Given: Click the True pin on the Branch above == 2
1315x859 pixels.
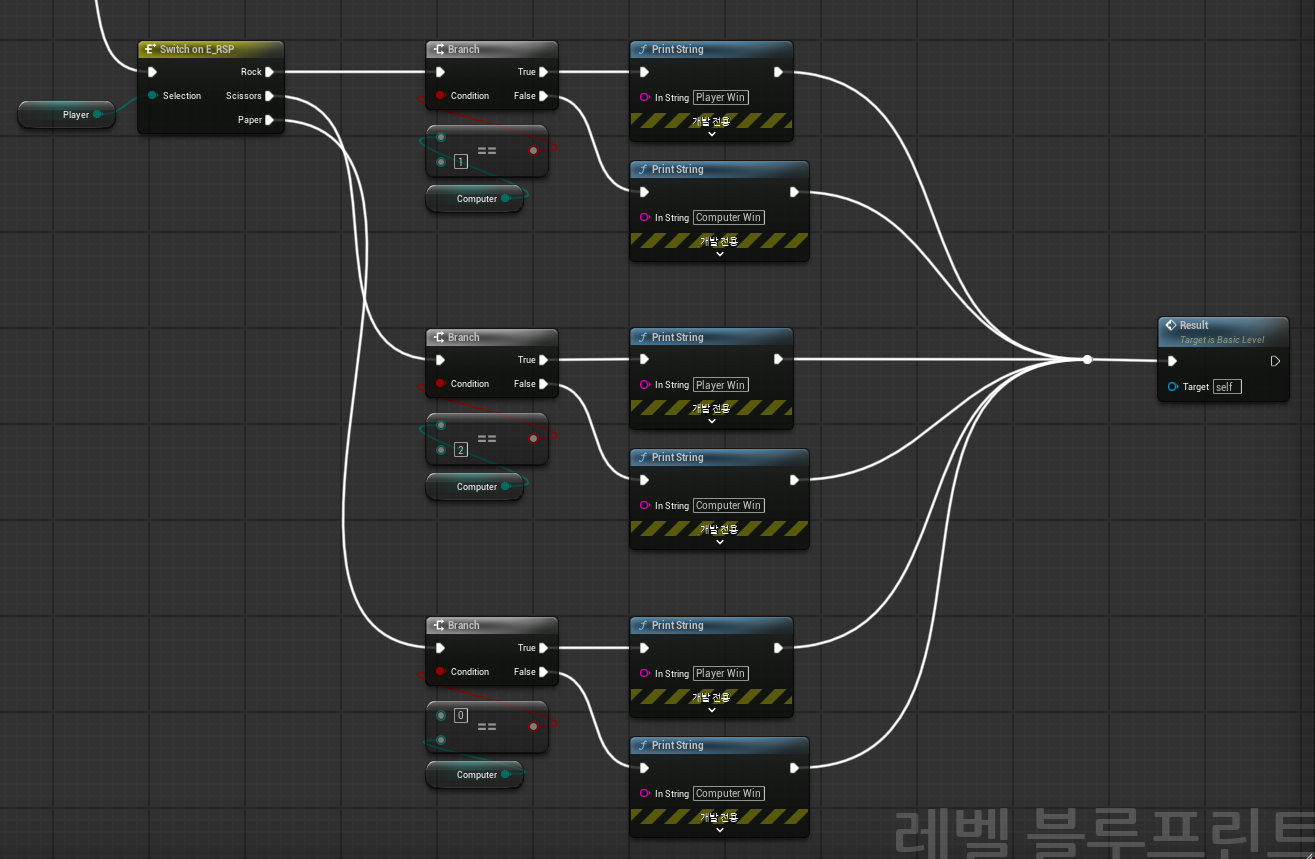Looking at the screenshot, I should [544, 360].
